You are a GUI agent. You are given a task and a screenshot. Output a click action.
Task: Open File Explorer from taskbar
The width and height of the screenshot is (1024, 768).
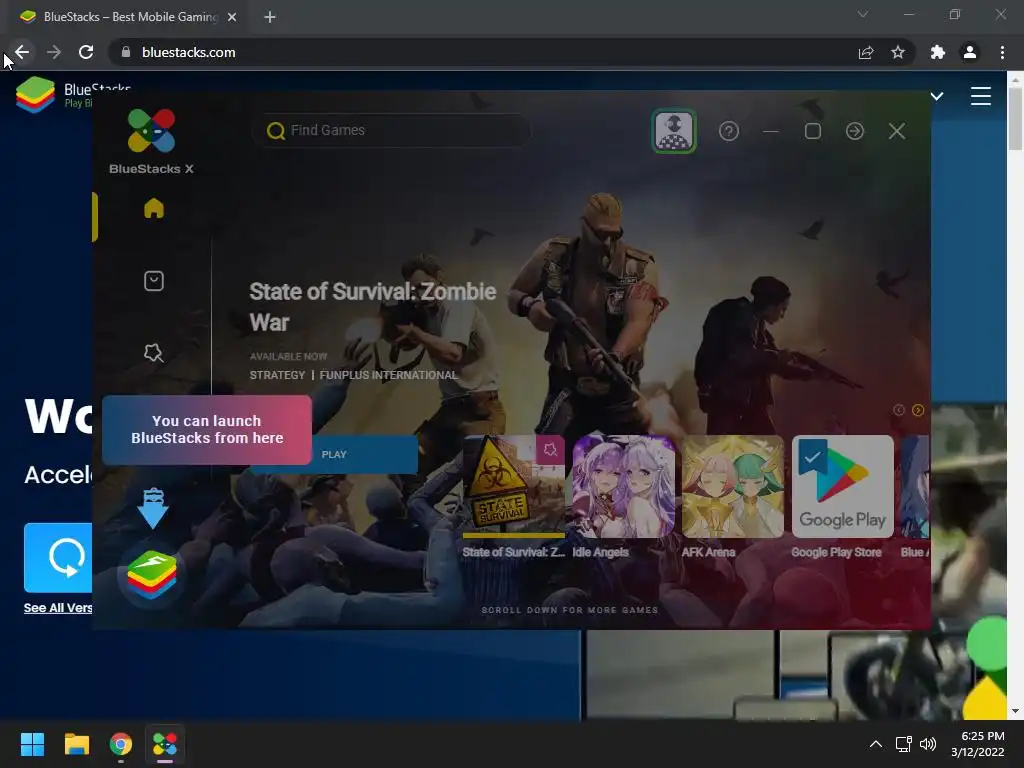tap(76, 744)
